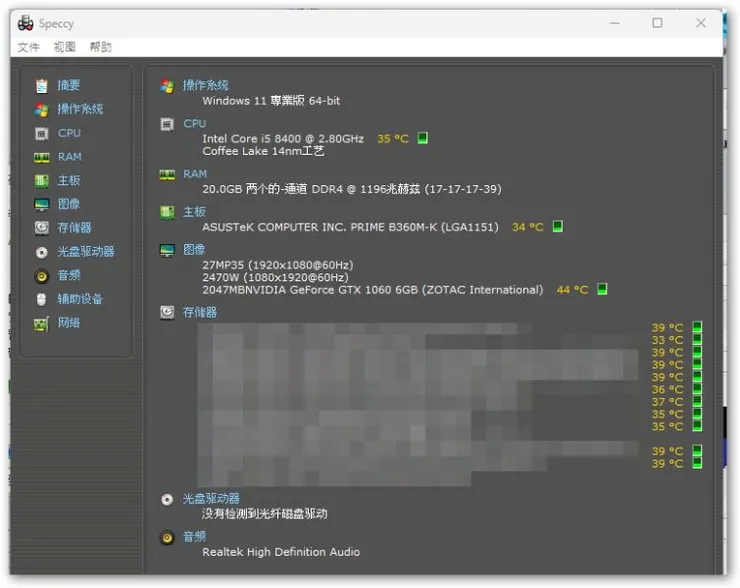Click 操作系统 heading link in summary
Screen dimensions: 740x588
pyautogui.click(x=206, y=85)
